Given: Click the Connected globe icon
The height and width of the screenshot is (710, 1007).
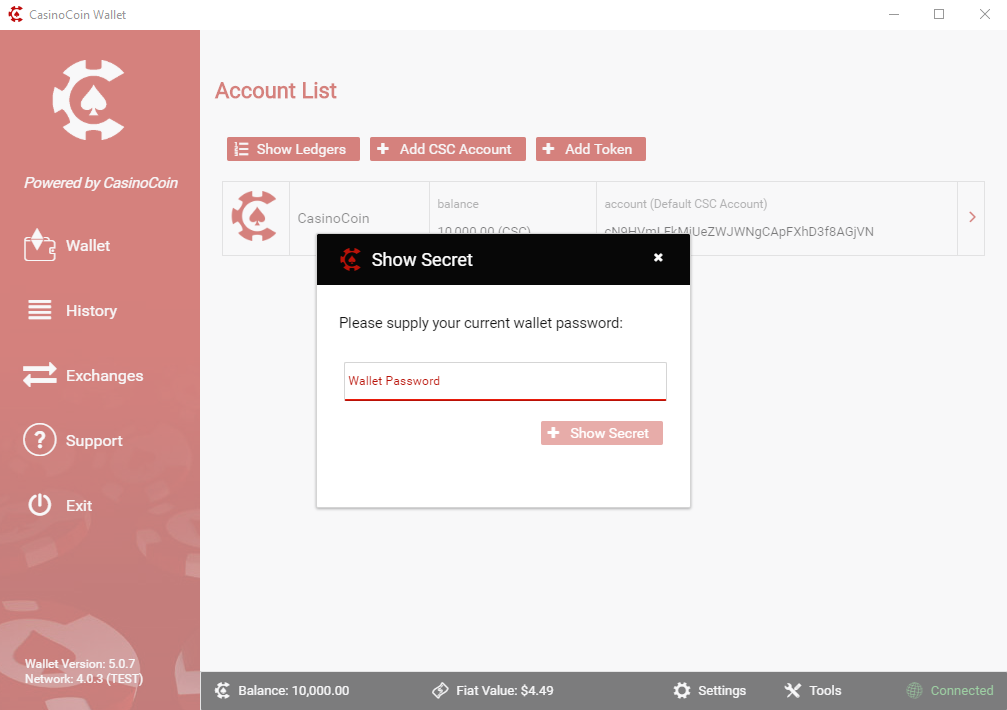Looking at the screenshot, I should tap(914, 691).
